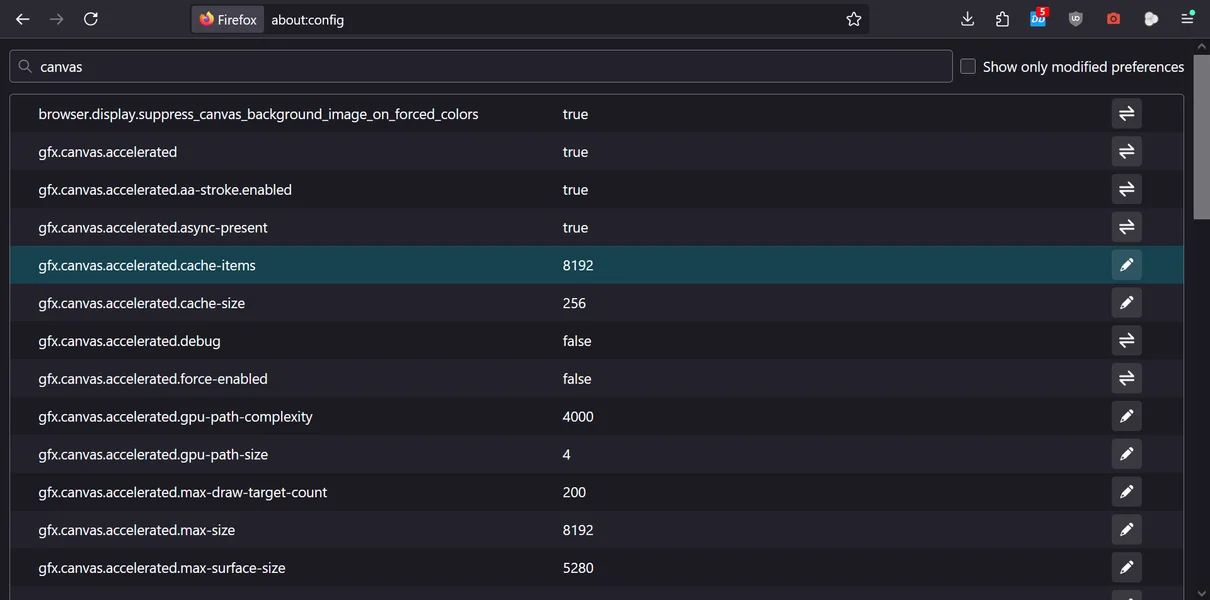Go back to the previous page
This screenshot has width=1210, height=600.
pyautogui.click(x=23, y=19)
